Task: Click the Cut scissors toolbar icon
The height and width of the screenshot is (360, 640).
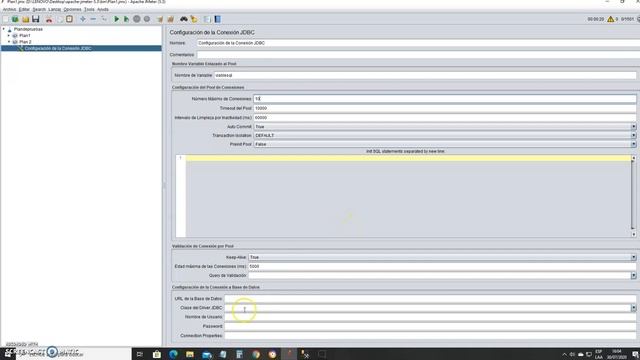Action: 49,19
